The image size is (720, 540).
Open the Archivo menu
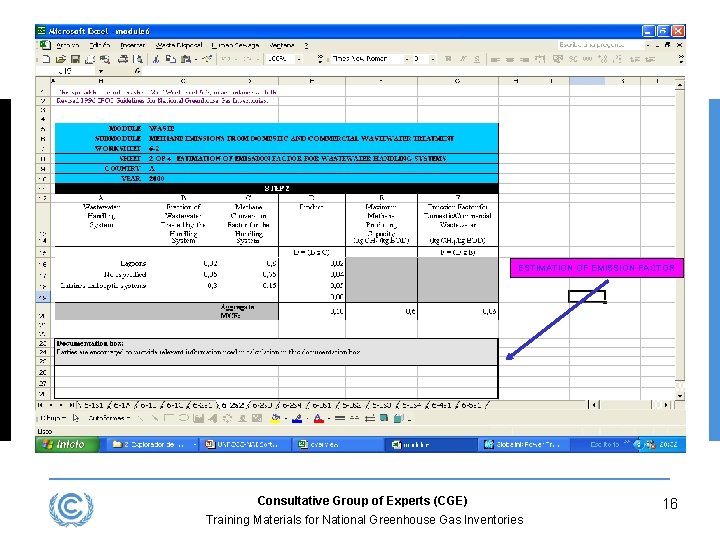(68, 45)
